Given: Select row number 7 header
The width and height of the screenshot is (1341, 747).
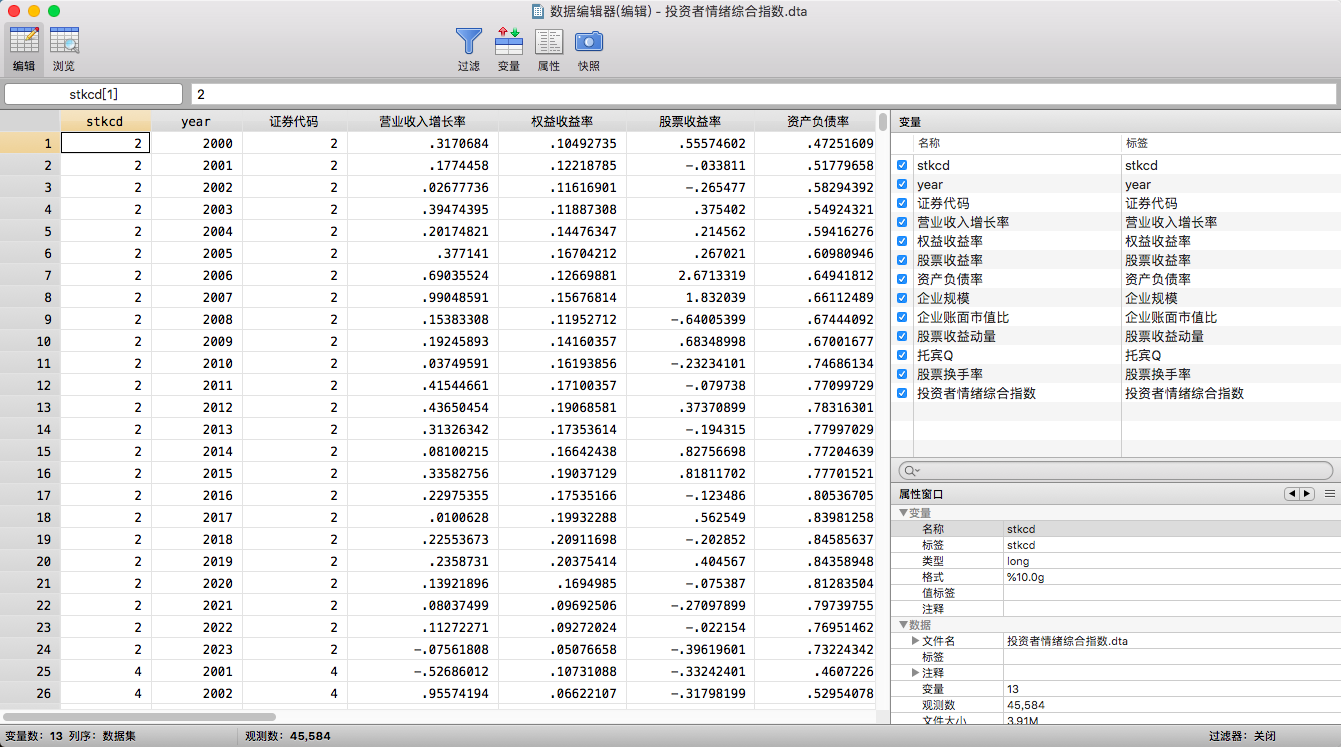Looking at the screenshot, I should click(x=30, y=275).
